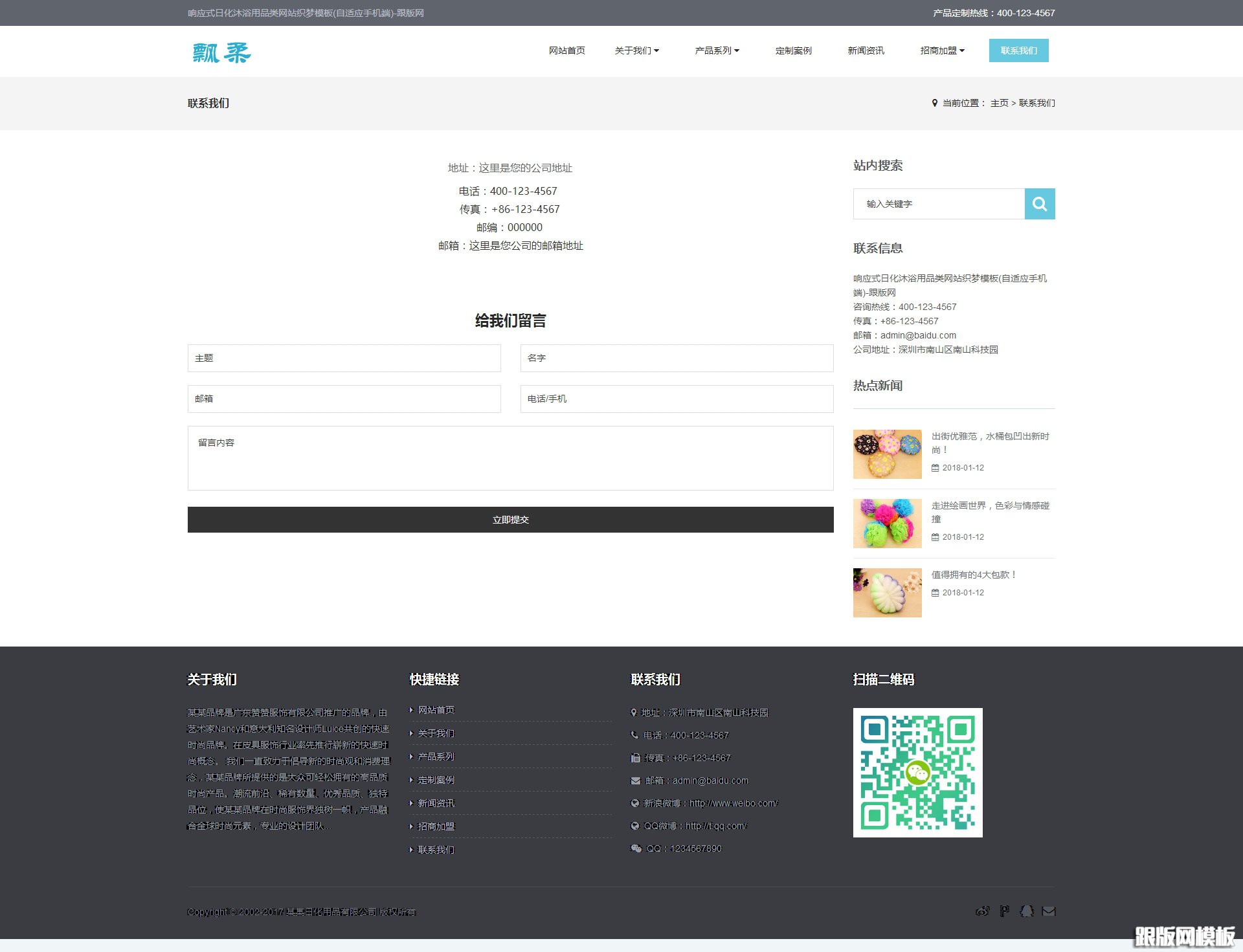Click the email envelope icon in bottom bar
The width and height of the screenshot is (1243, 952).
(1048, 911)
